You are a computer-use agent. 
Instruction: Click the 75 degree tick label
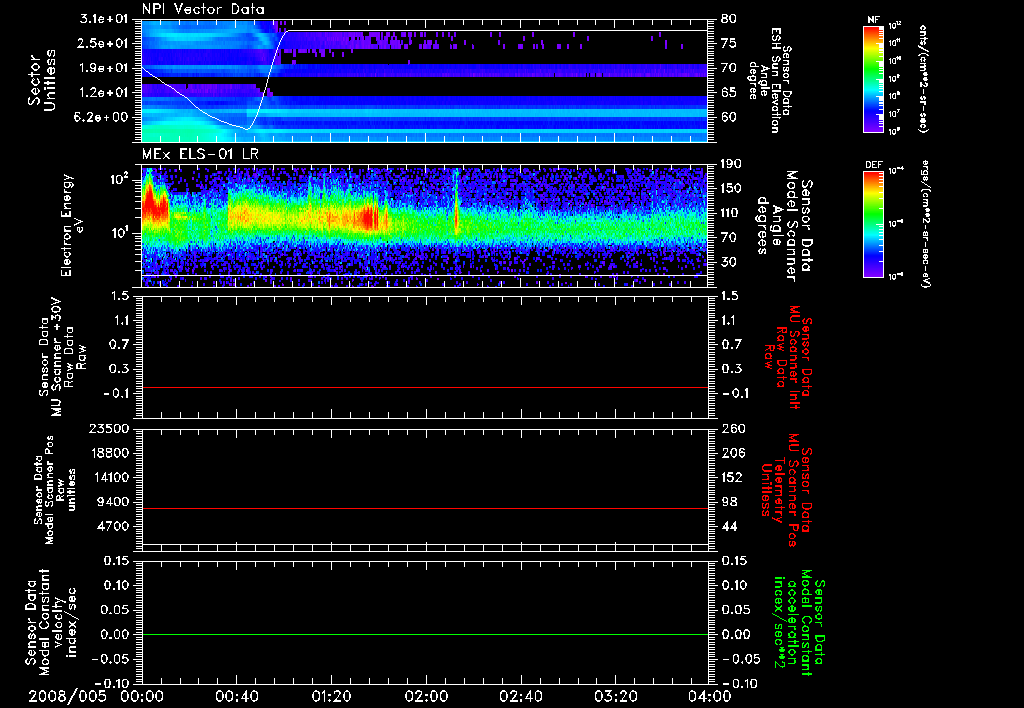tap(729, 43)
